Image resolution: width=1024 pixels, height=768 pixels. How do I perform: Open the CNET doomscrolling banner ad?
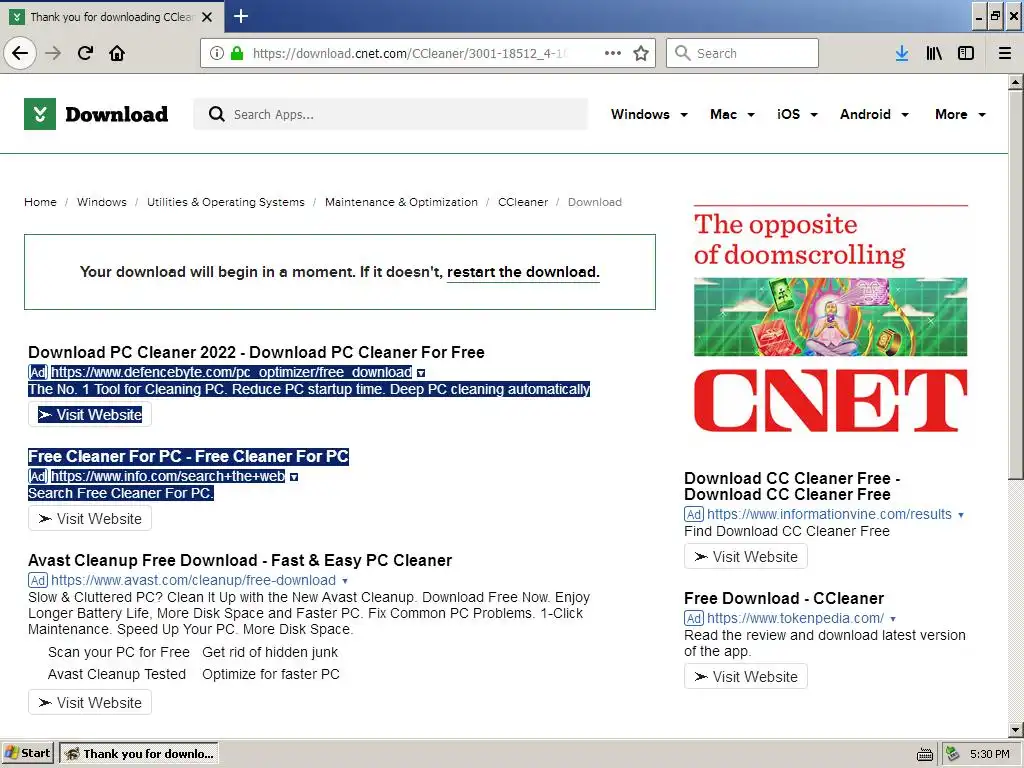point(830,321)
